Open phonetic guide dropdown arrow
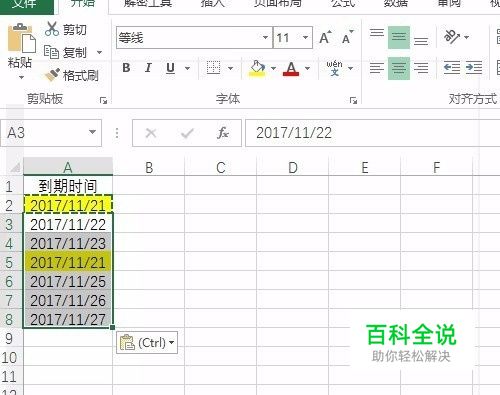Image resolution: width=500 pixels, height=395 pixels. (350, 68)
